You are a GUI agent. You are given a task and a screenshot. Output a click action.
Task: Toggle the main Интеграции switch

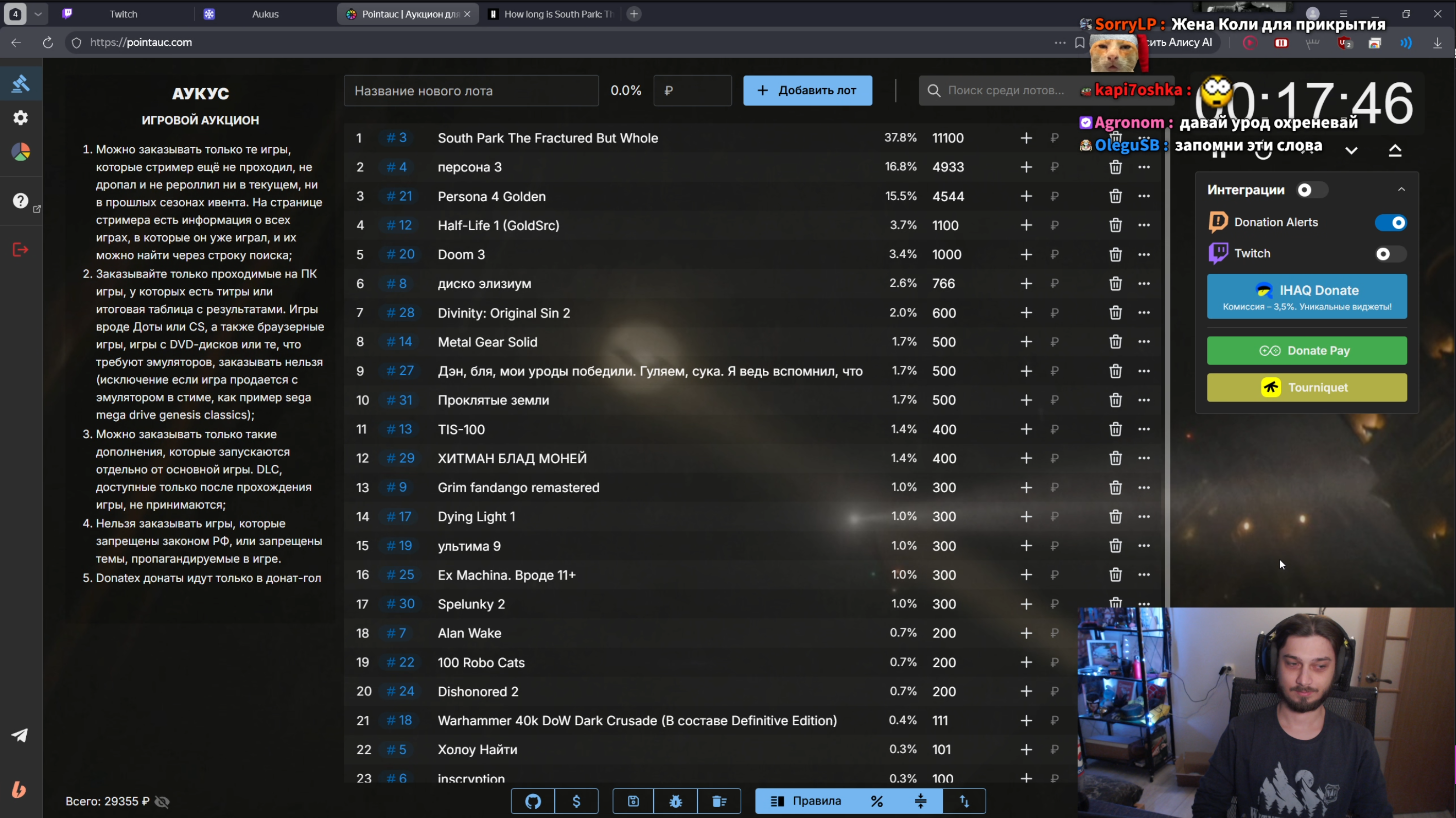coord(1311,190)
